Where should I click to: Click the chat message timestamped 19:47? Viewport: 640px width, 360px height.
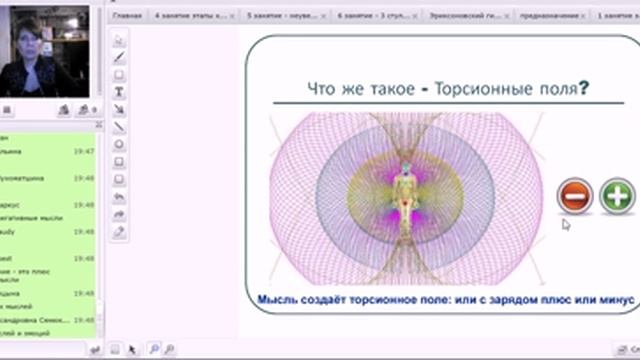tap(48, 151)
